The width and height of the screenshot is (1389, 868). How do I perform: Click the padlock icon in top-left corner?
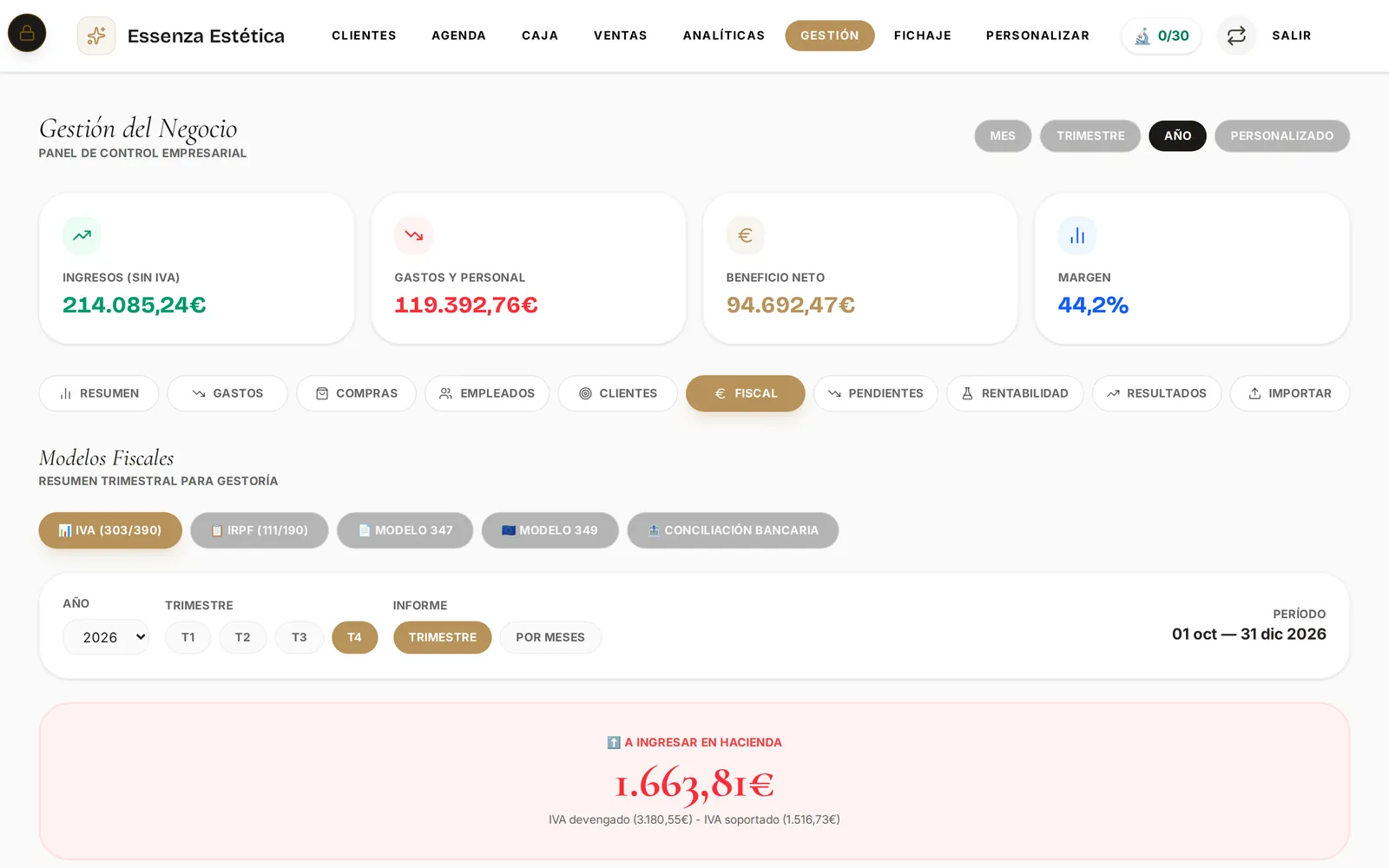click(x=27, y=33)
